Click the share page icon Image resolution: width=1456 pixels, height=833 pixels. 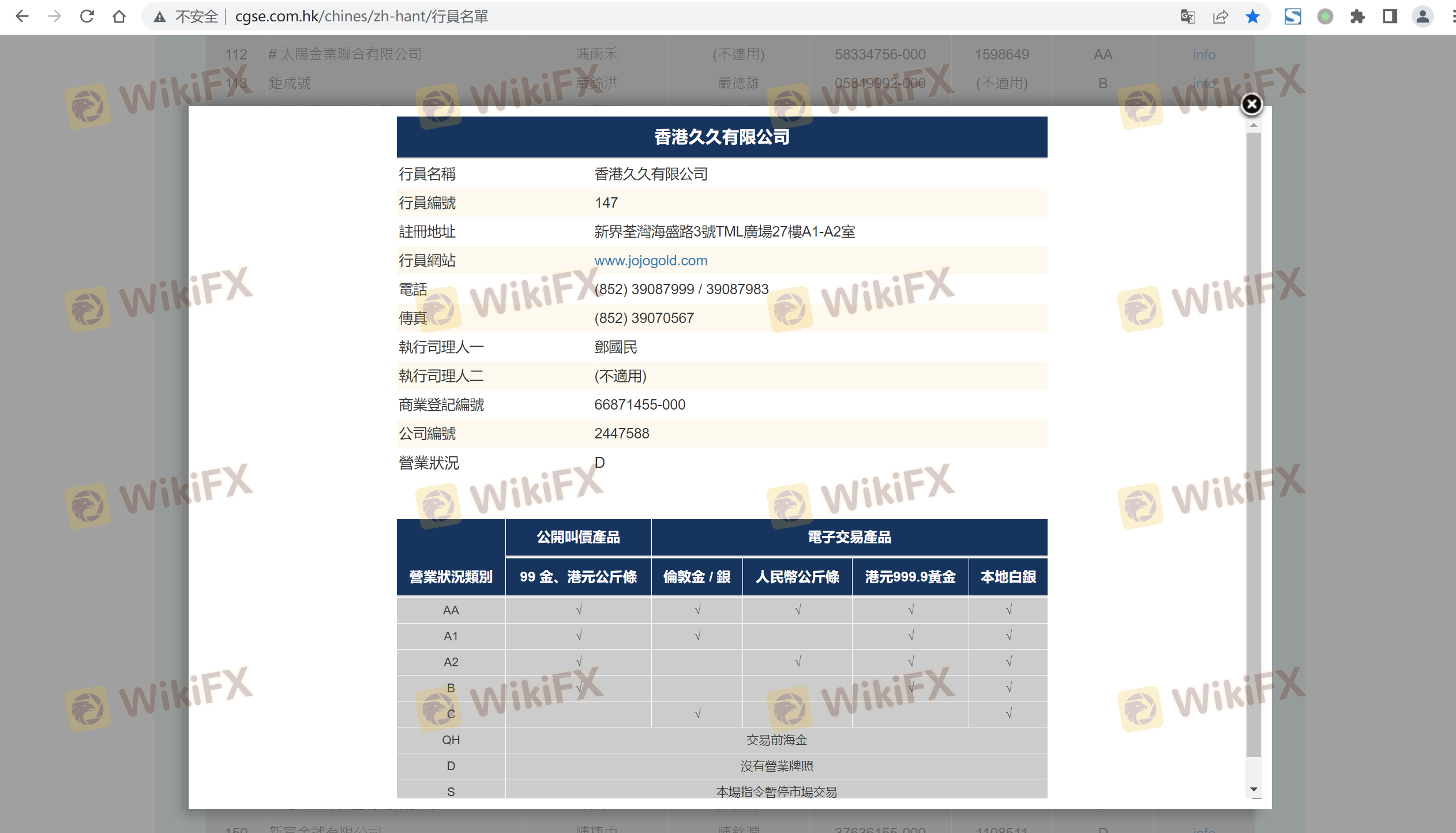click(x=1220, y=17)
